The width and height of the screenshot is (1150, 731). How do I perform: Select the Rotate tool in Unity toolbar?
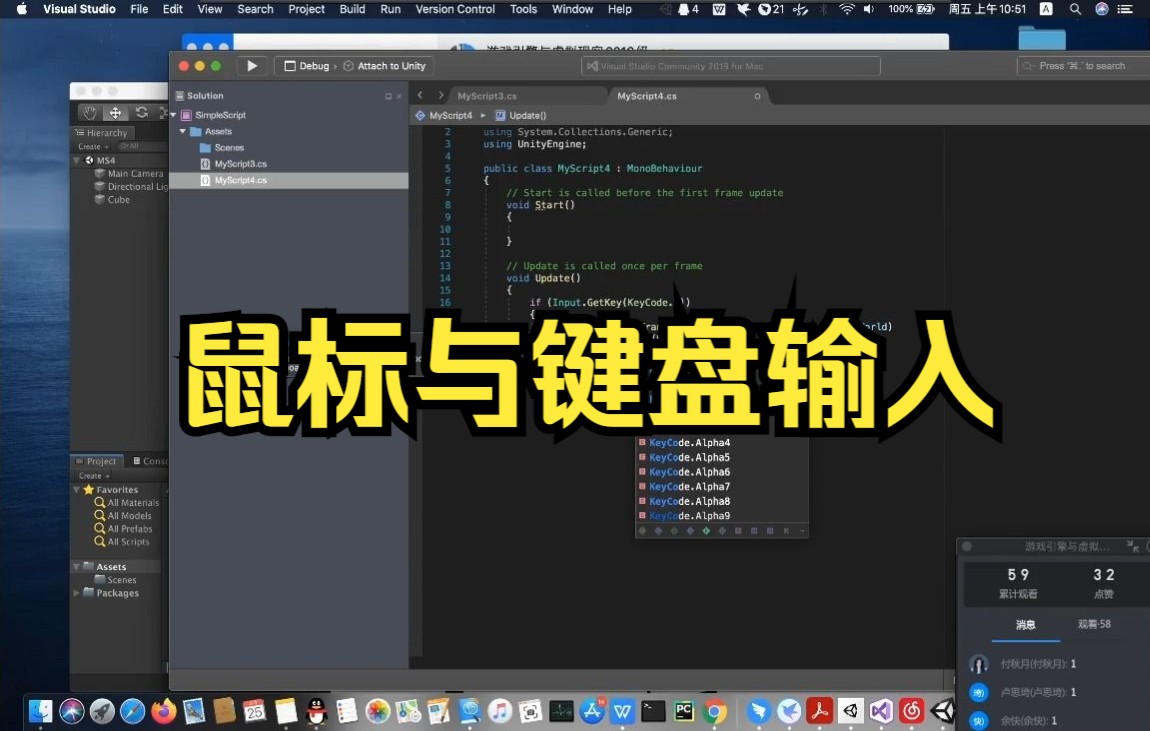[x=142, y=112]
